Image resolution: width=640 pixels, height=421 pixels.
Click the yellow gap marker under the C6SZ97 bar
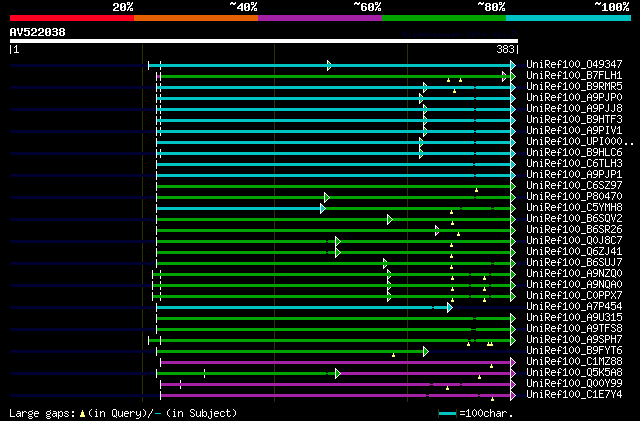point(476,190)
